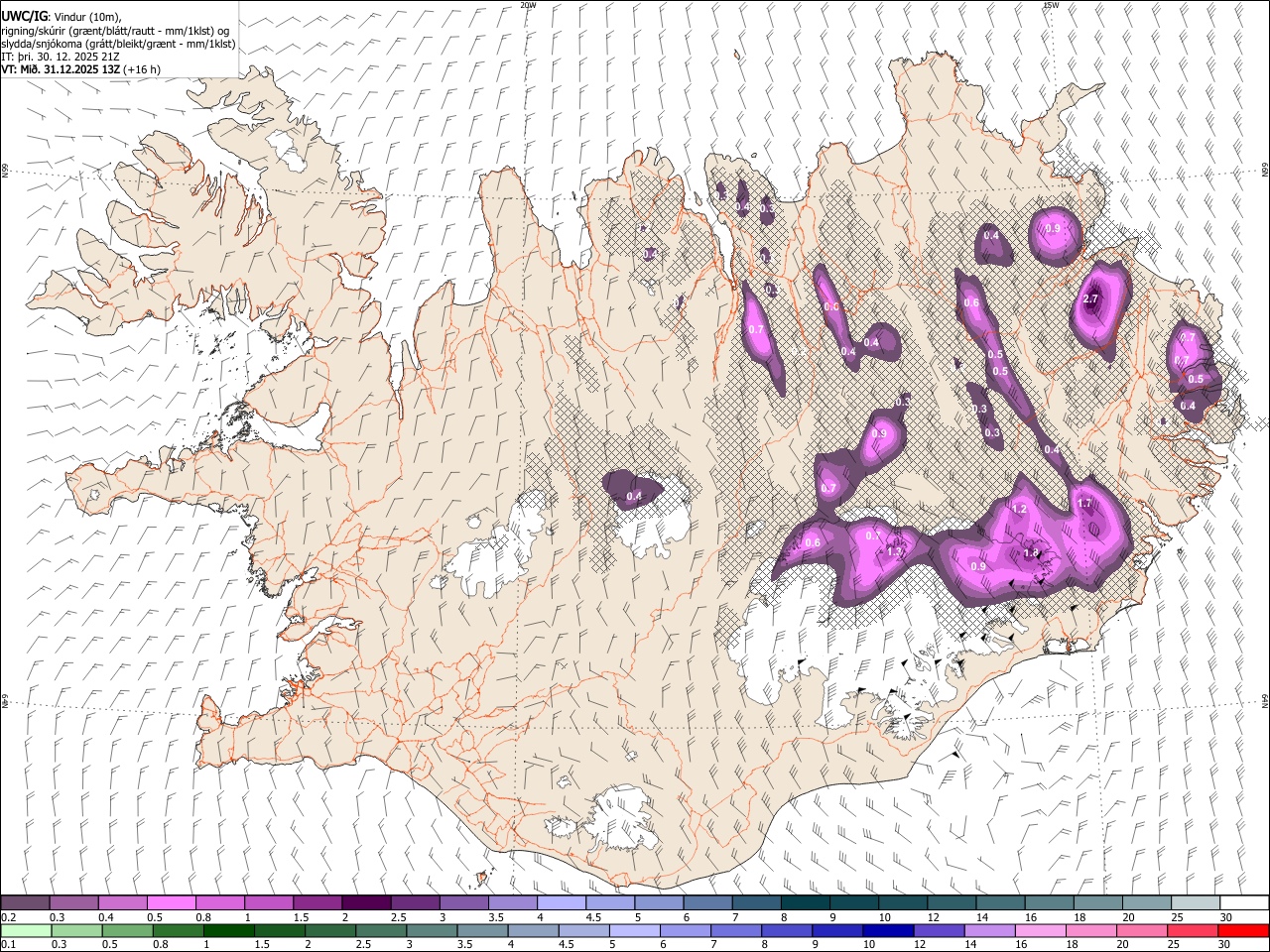
Task: Click the darkest purple legend swatch between 2 and 2.5
Action: 366,902
